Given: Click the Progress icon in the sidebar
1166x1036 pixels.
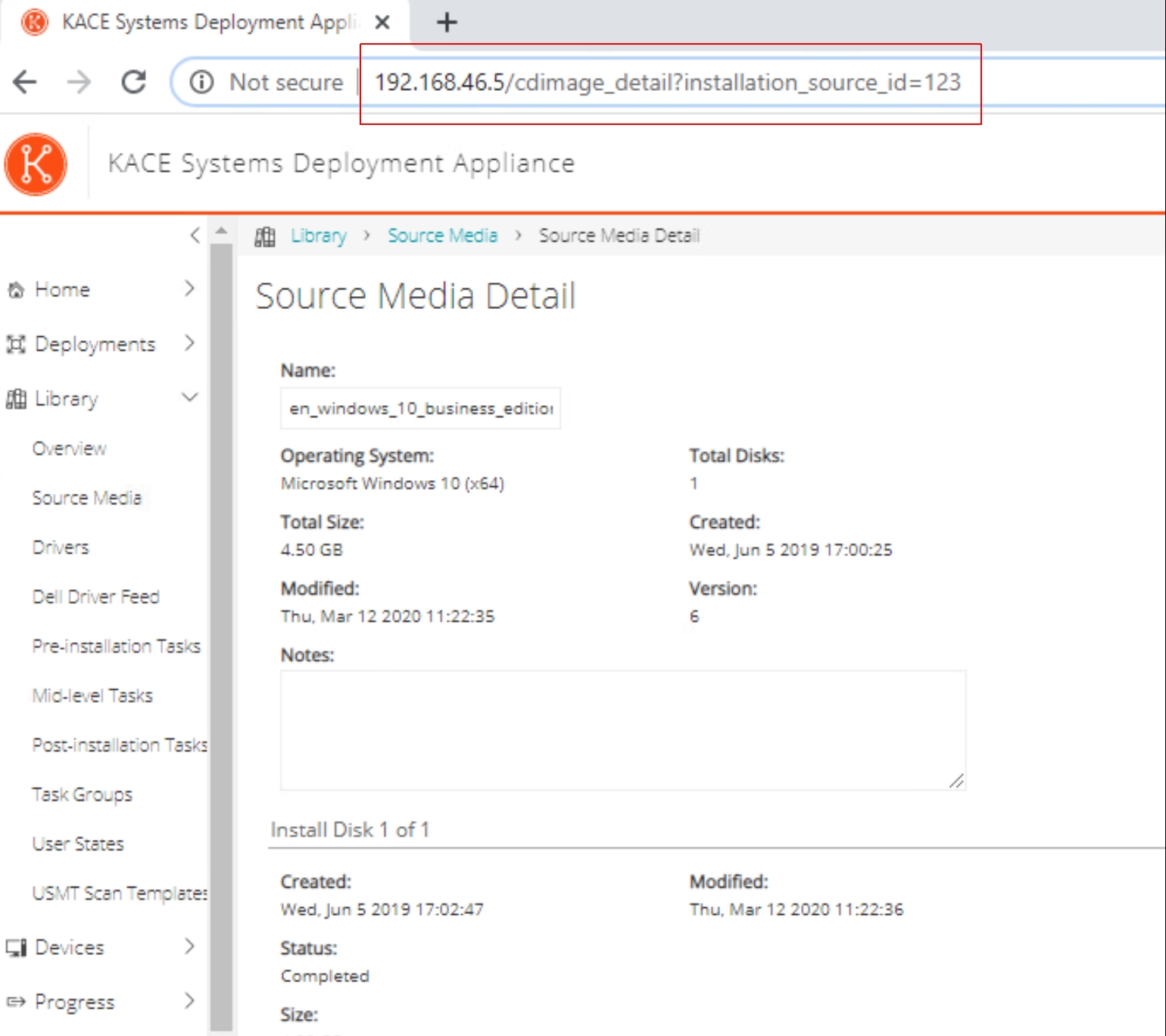Looking at the screenshot, I should point(16,1002).
